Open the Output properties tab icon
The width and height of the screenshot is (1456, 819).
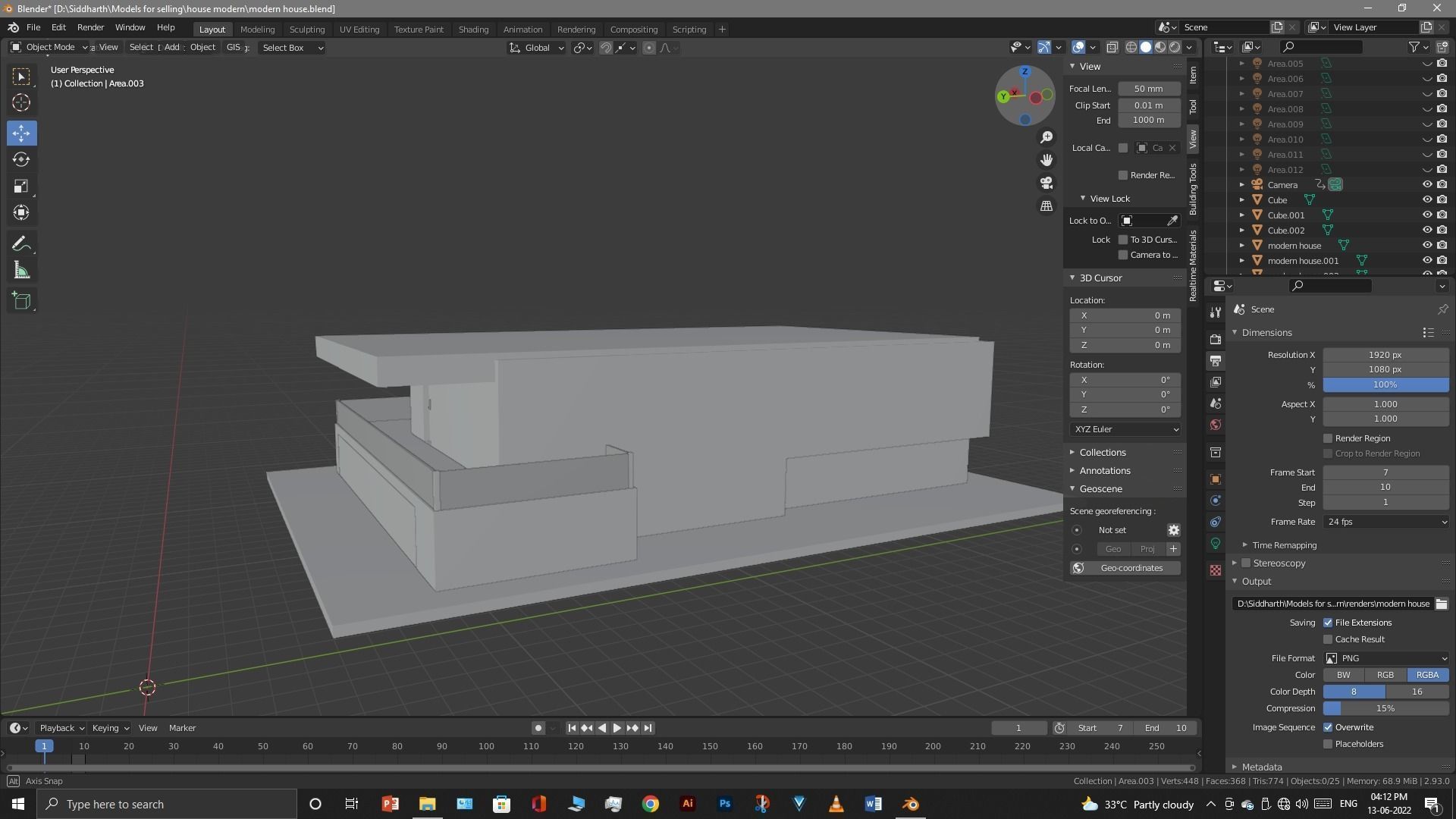pos(1216,361)
